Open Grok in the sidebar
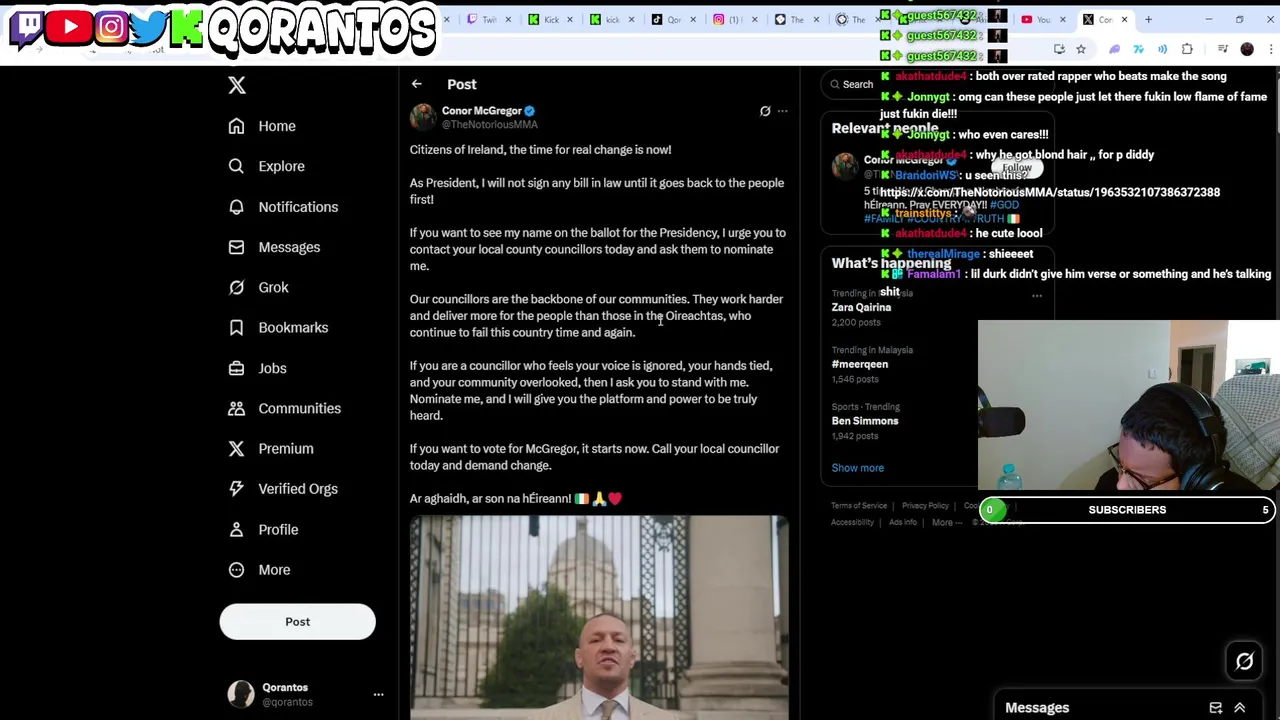 [258, 287]
